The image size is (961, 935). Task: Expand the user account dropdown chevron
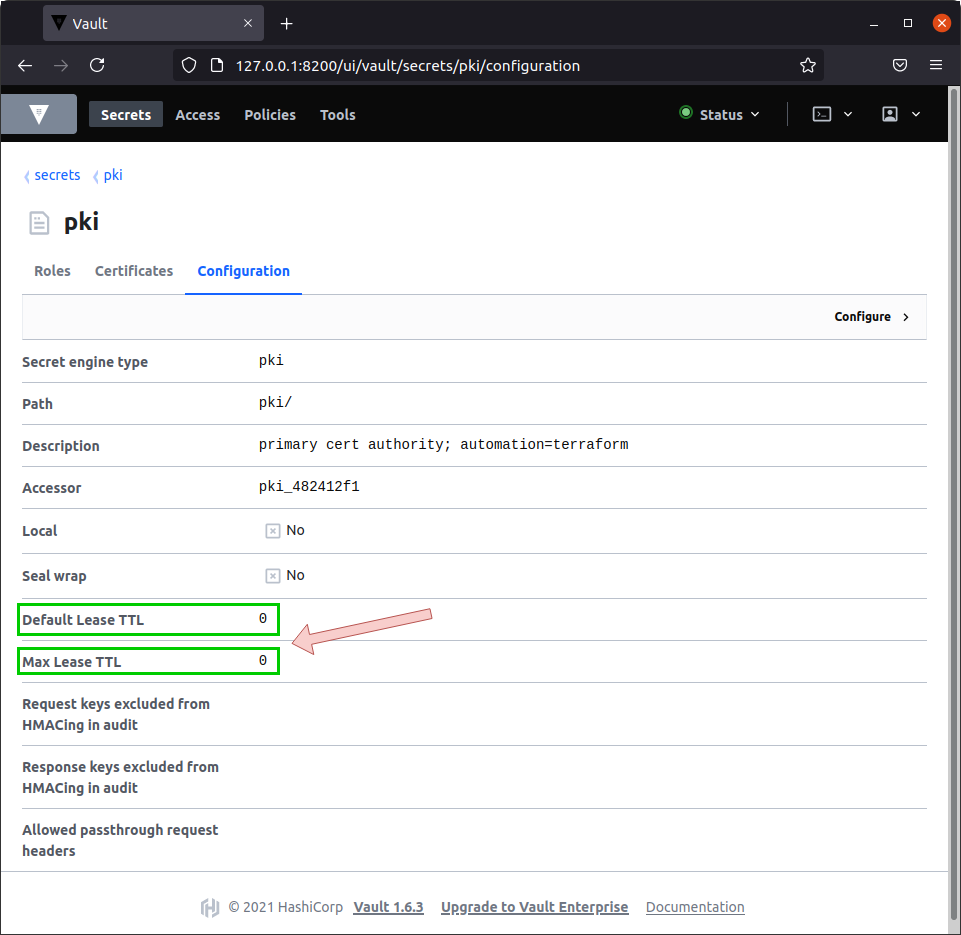click(916, 114)
